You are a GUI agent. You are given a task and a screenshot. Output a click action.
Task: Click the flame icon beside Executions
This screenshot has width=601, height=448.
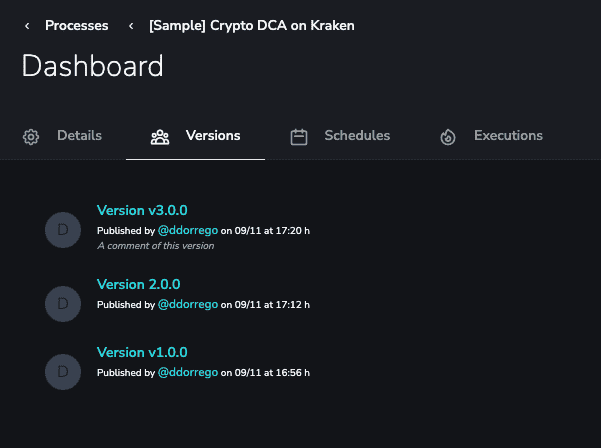point(448,137)
